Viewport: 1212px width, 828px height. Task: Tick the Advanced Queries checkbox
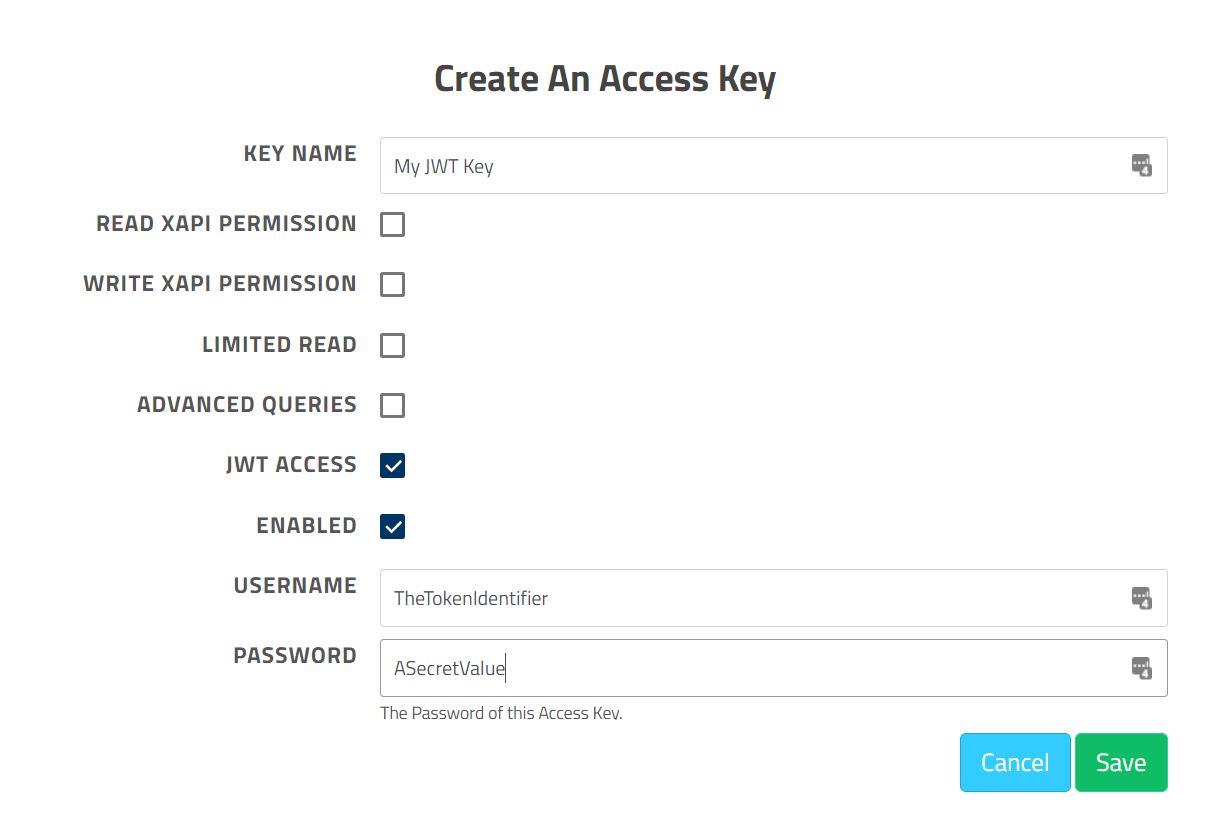tap(393, 405)
